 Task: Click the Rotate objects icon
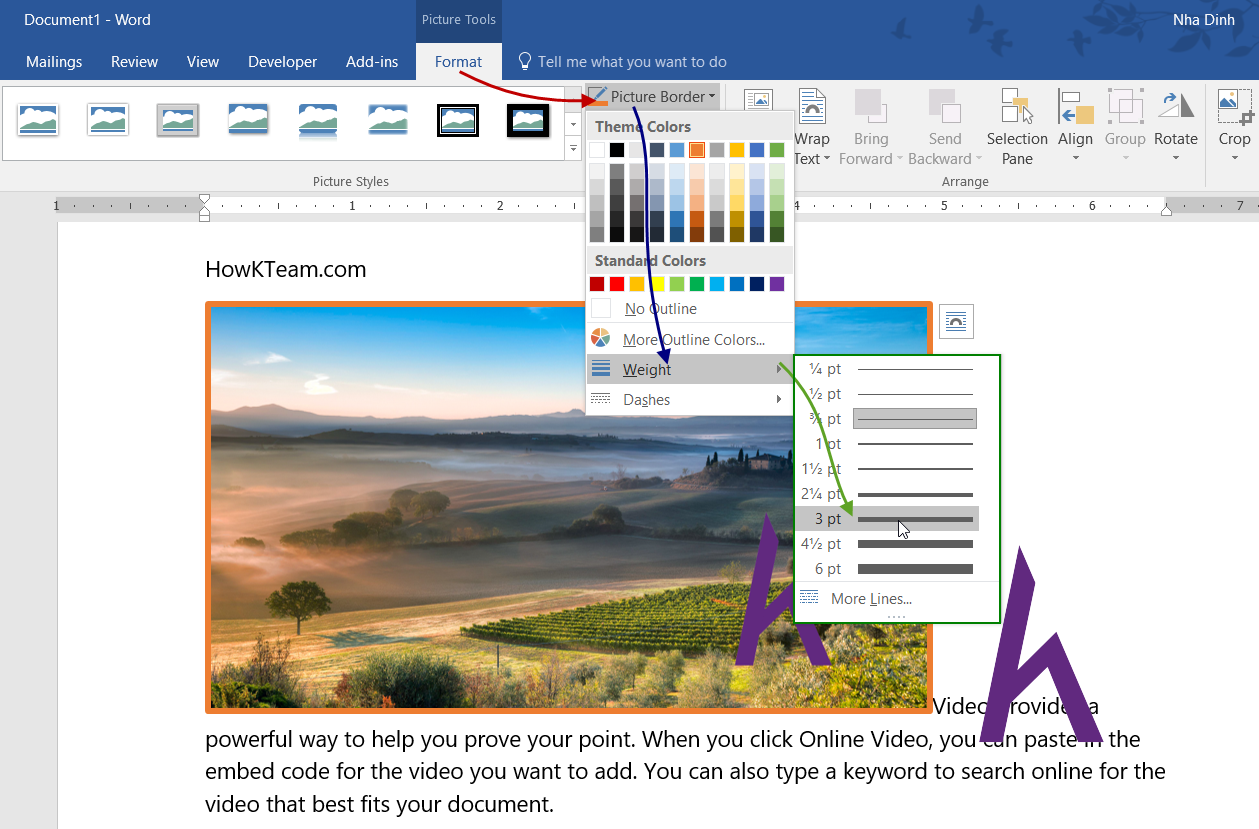pos(1176,106)
